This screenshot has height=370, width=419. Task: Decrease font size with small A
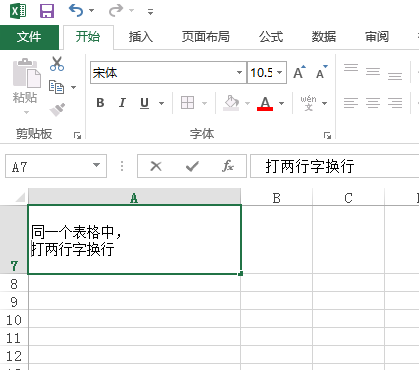pyautogui.click(x=321, y=72)
